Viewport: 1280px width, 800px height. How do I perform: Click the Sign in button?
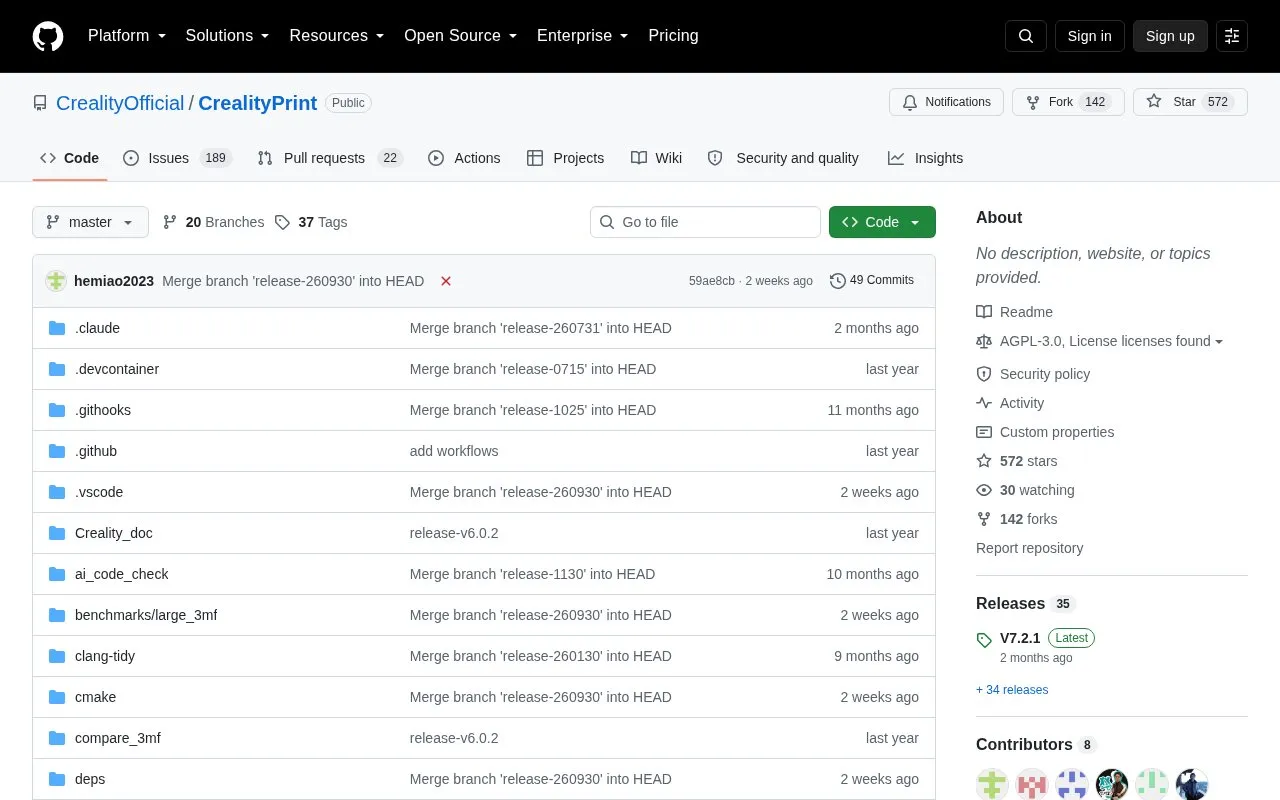pyautogui.click(x=1089, y=36)
